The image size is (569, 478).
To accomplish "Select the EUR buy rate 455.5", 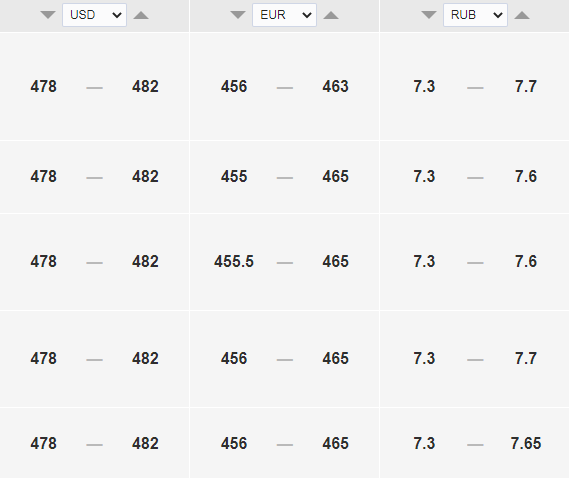I will click(x=234, y=261).
